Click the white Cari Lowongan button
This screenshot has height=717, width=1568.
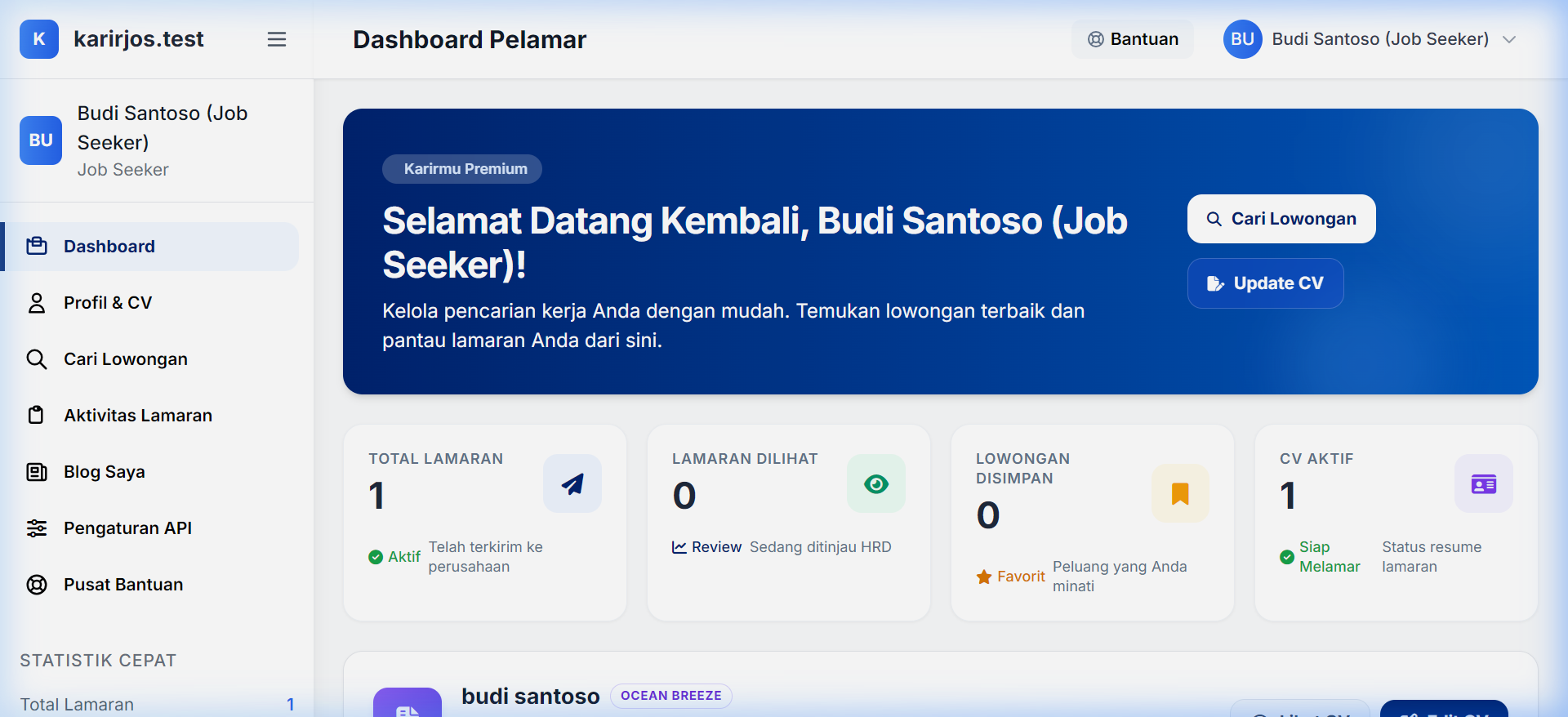point(1281,219)
